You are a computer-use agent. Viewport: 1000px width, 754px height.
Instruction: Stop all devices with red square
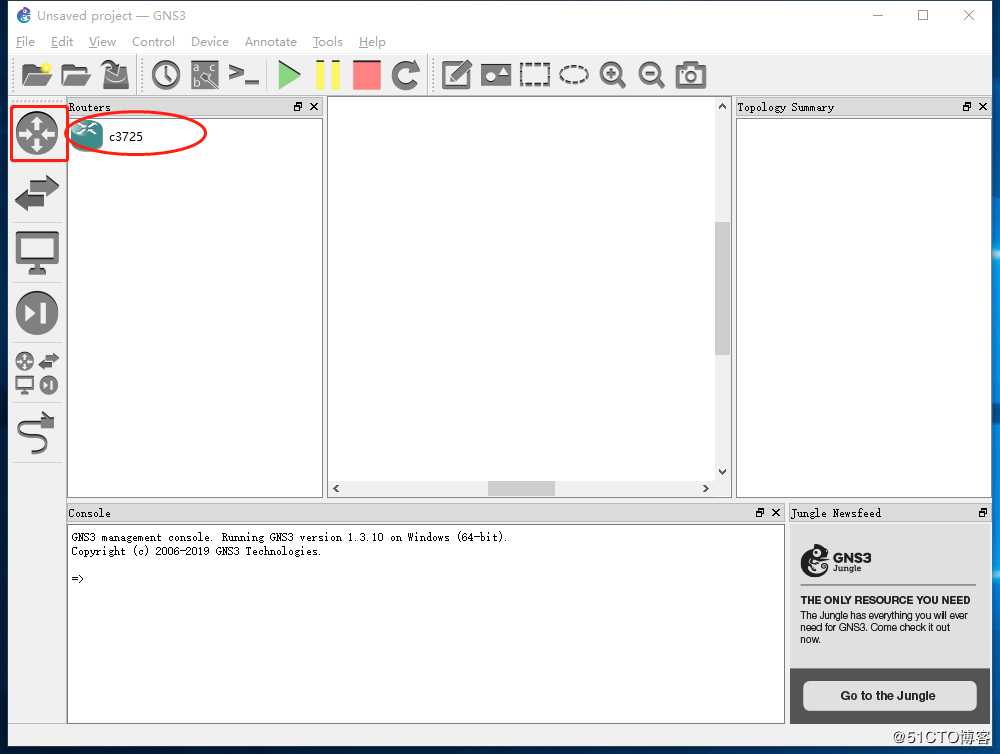pyautogui.click(x=367, y=75)
